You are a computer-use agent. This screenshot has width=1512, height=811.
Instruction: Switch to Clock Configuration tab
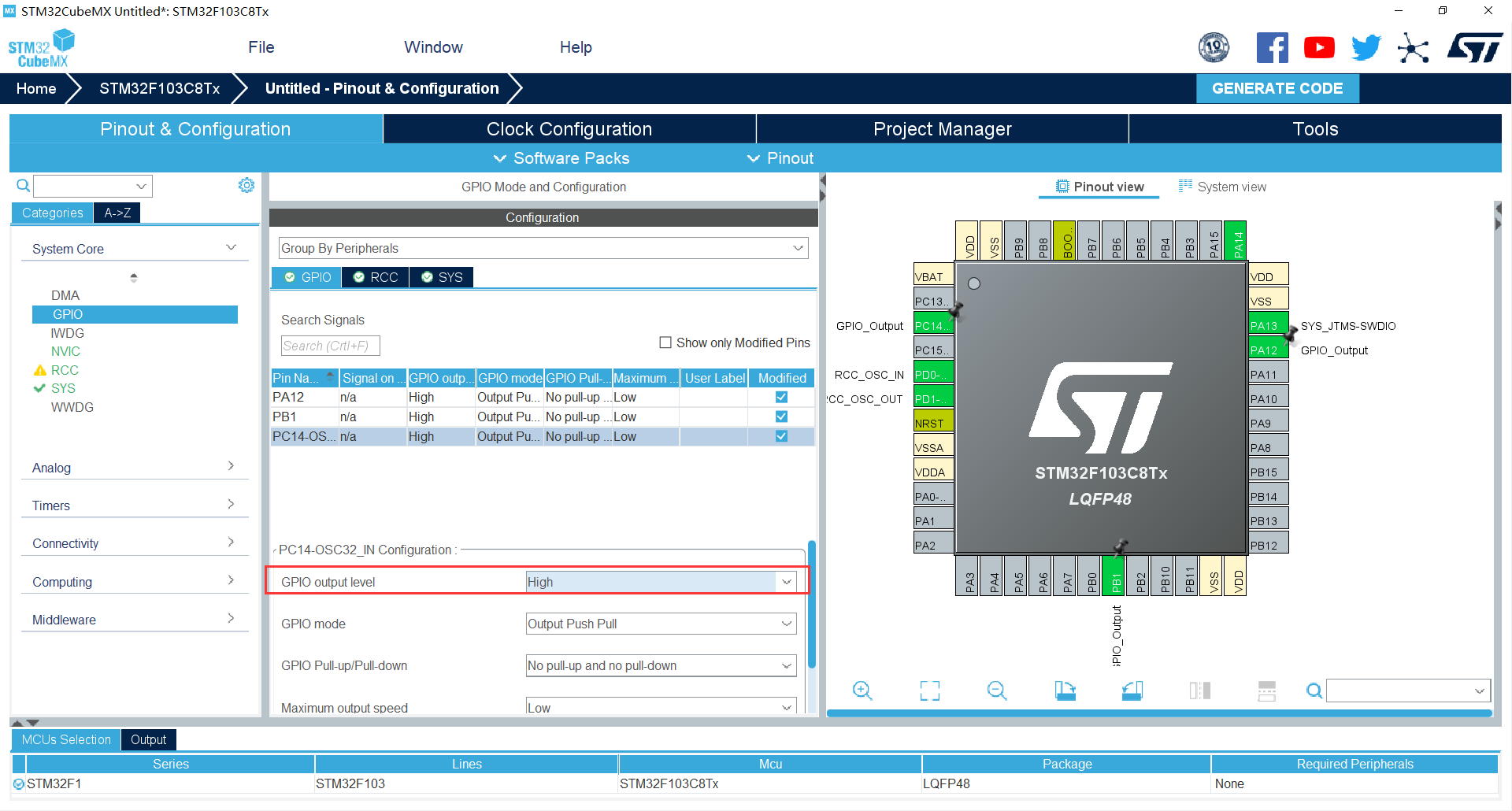(x=569, y=129)
